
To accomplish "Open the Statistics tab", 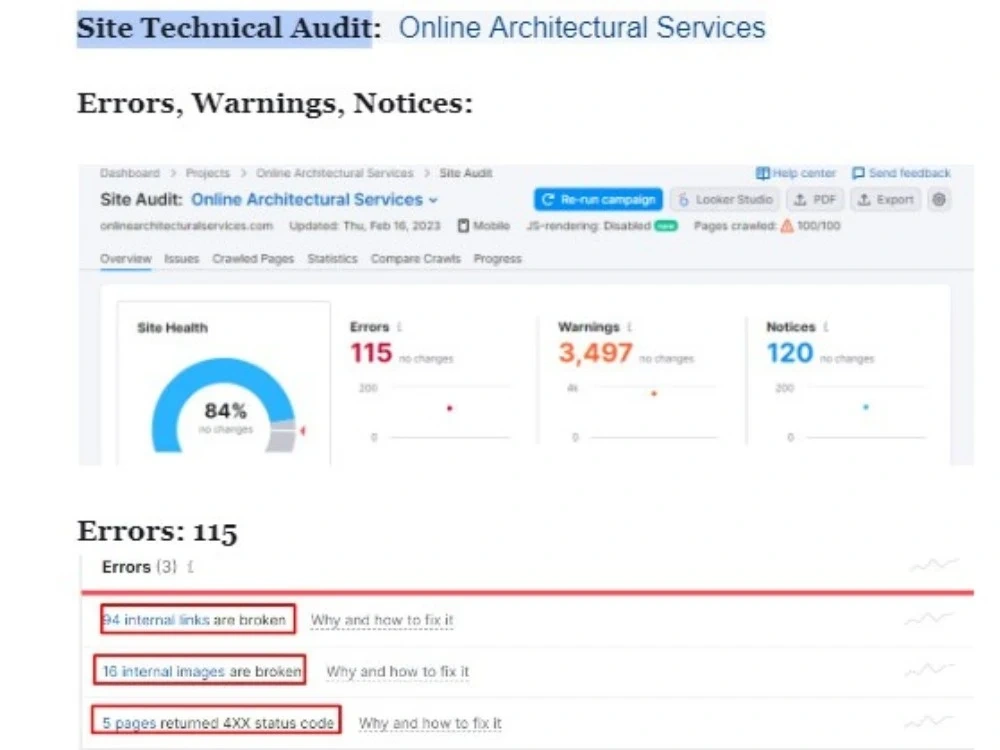I will [x=332, y=258].
